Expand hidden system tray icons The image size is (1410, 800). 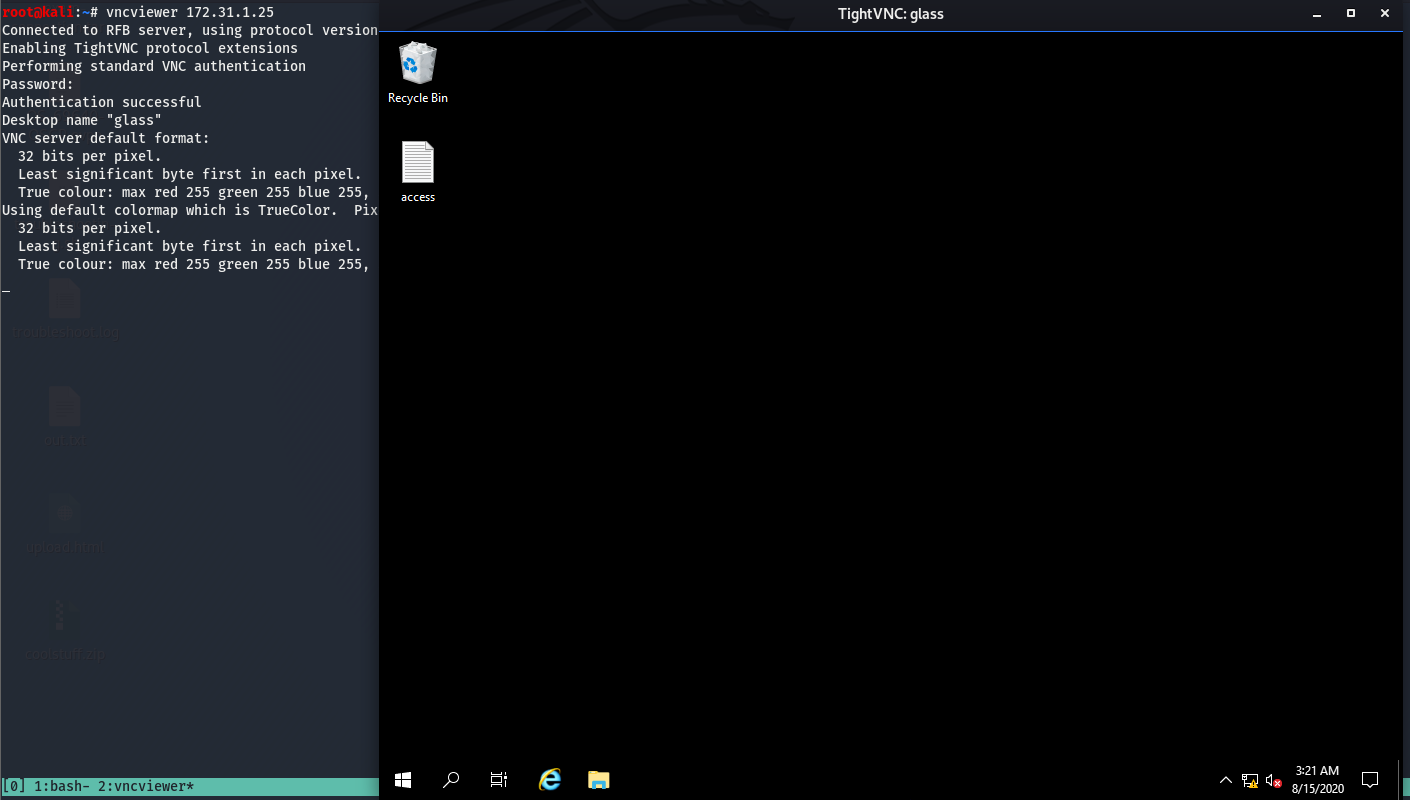(x=1226, y=780)
